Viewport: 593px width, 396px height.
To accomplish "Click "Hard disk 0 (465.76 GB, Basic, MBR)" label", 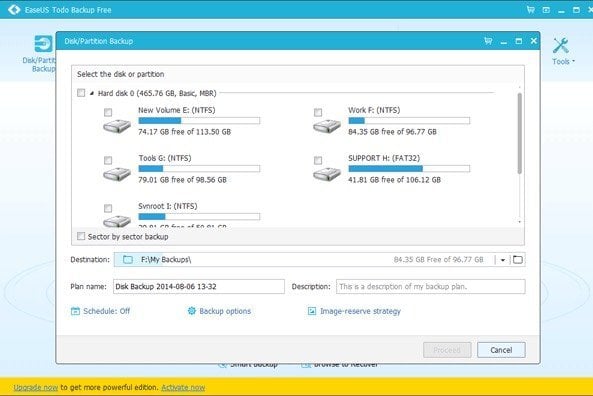I will [x=157, y=93].
